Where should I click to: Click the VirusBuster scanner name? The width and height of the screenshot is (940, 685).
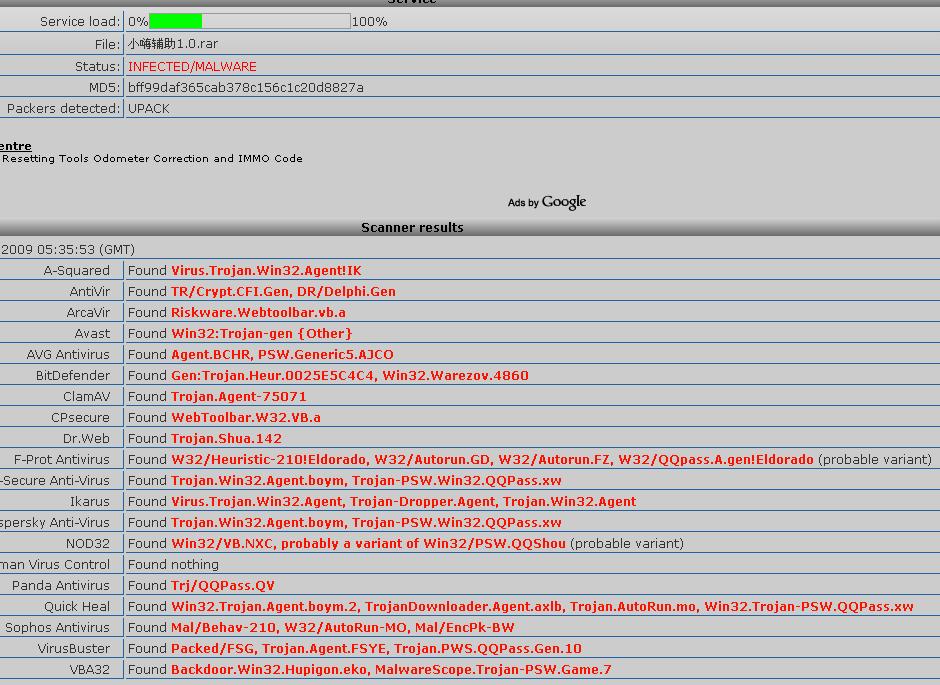[74, 648]
